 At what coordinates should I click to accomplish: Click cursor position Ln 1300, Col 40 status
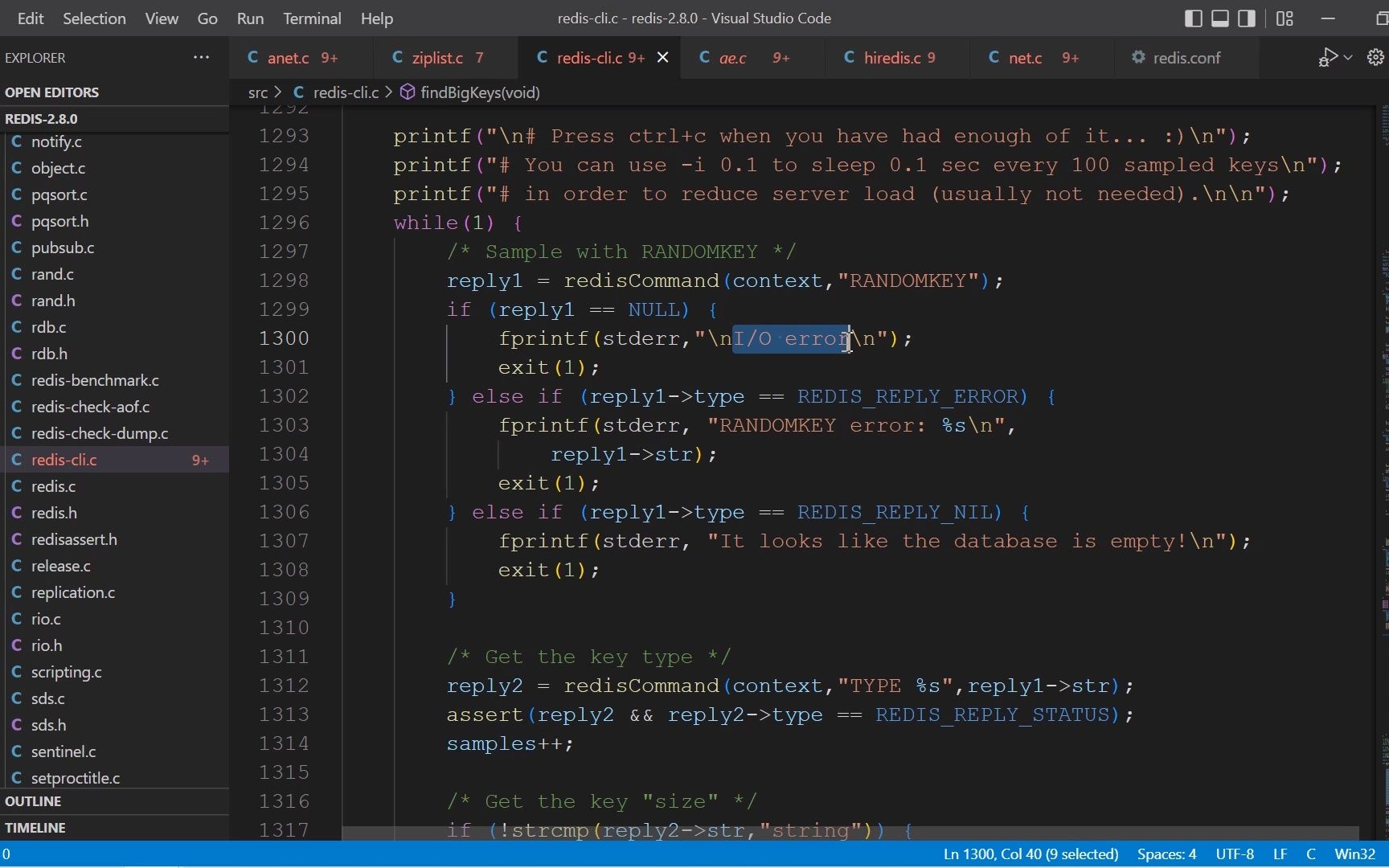pyautogui.click(x=1030, y=854)
